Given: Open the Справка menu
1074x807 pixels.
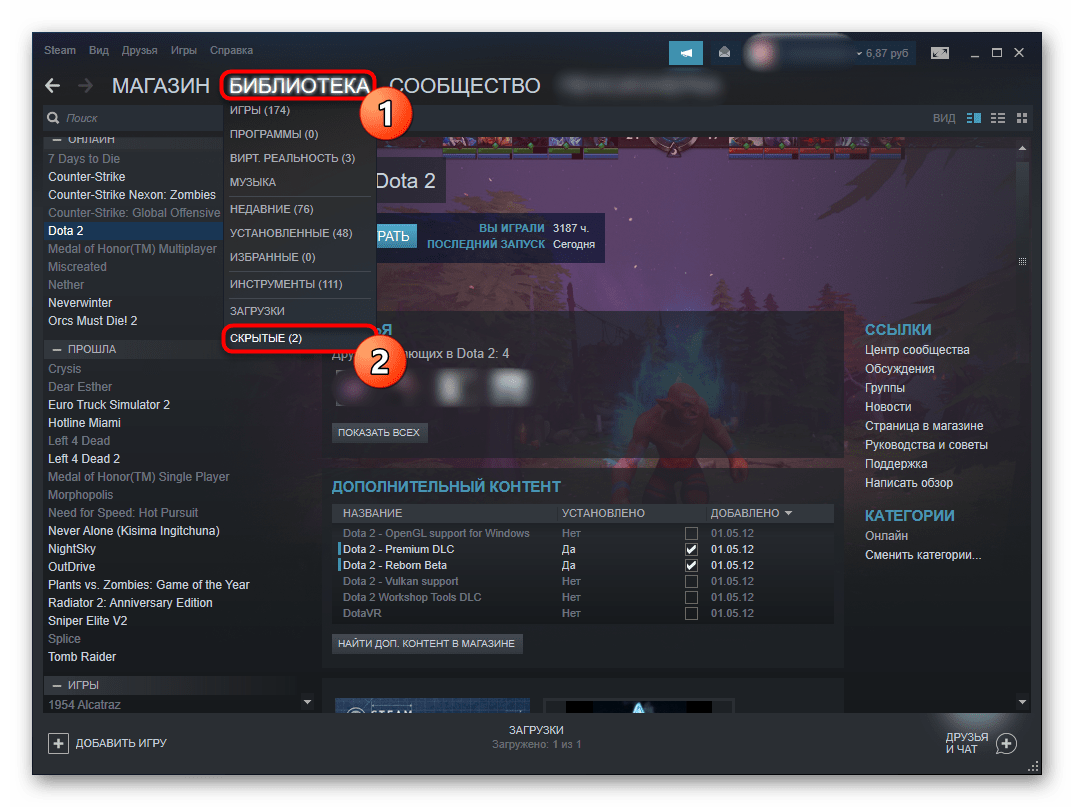Looking at the screenshot, I should point(232,50).
